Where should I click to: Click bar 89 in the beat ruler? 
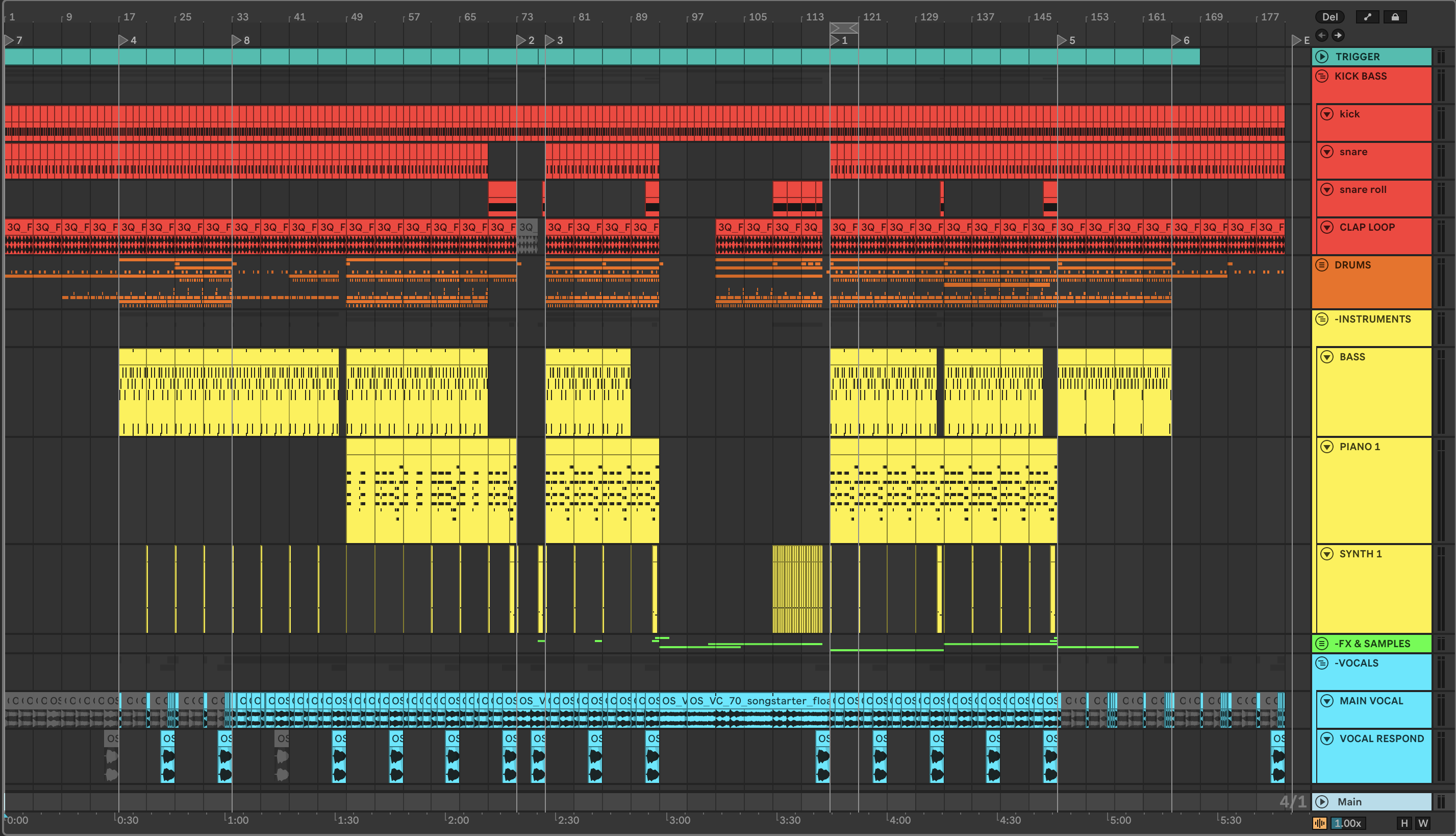[641, 17]
